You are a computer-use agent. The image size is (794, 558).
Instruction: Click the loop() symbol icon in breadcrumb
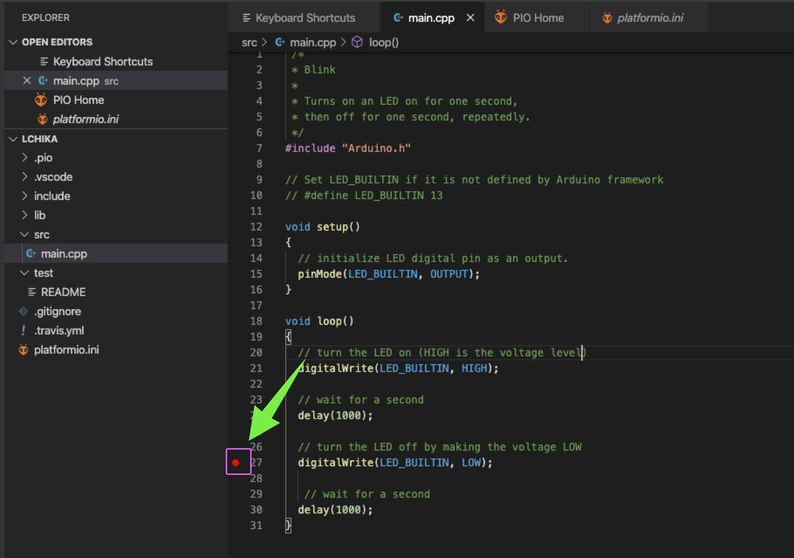click(x=357, y=42)
